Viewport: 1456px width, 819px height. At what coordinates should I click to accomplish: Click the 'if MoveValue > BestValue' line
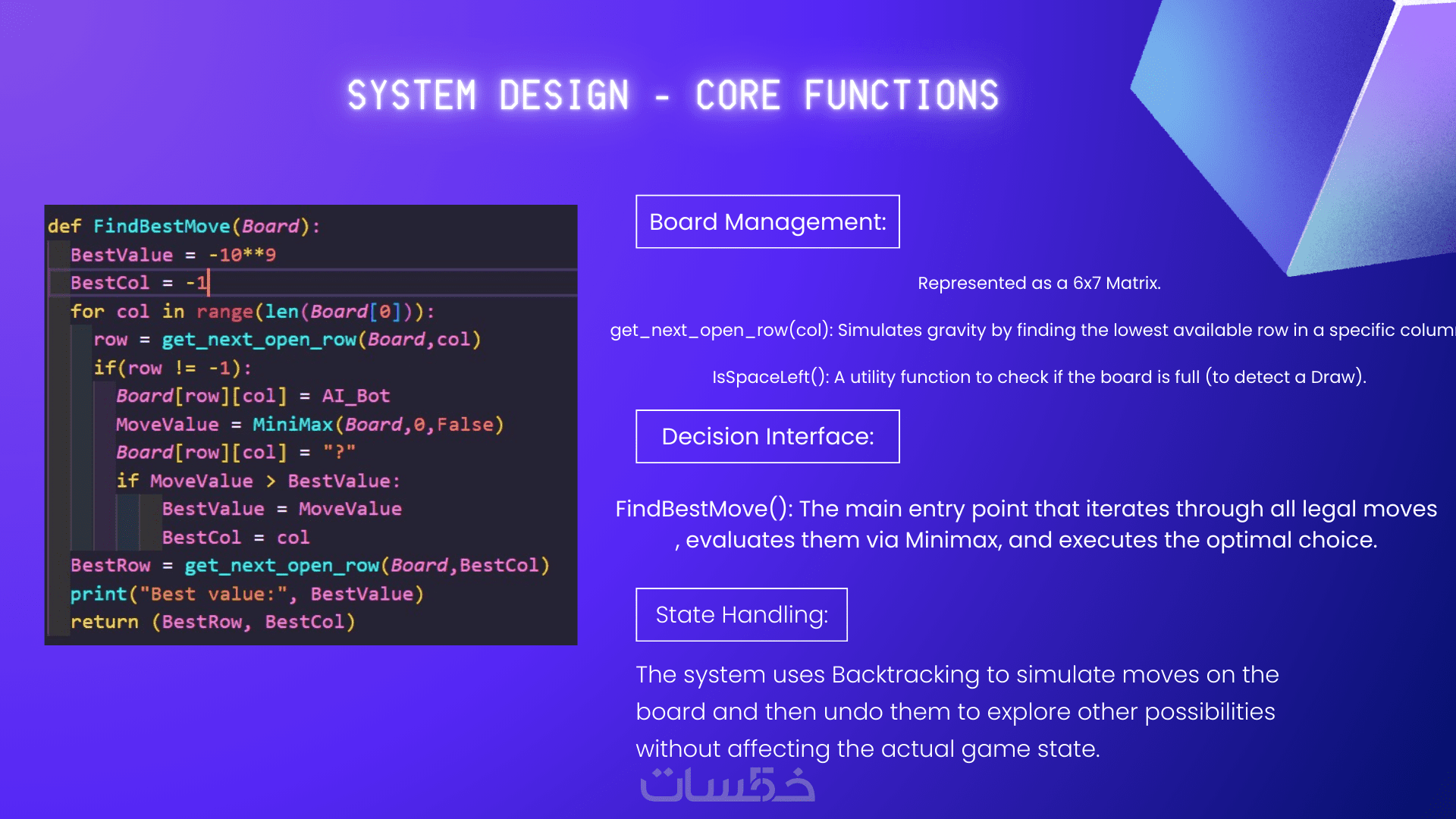pyautogui.click(x=258, y=481)
